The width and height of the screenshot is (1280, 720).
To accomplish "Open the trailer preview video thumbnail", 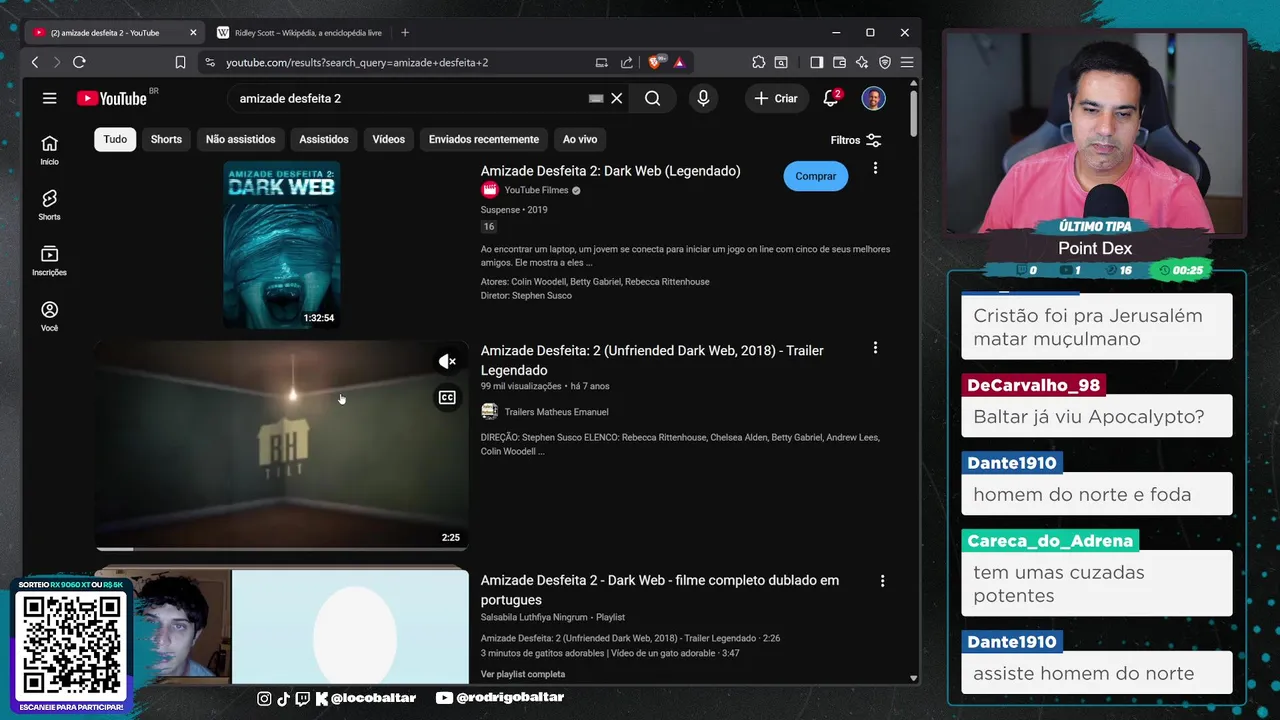I will [x=281, y=445].
